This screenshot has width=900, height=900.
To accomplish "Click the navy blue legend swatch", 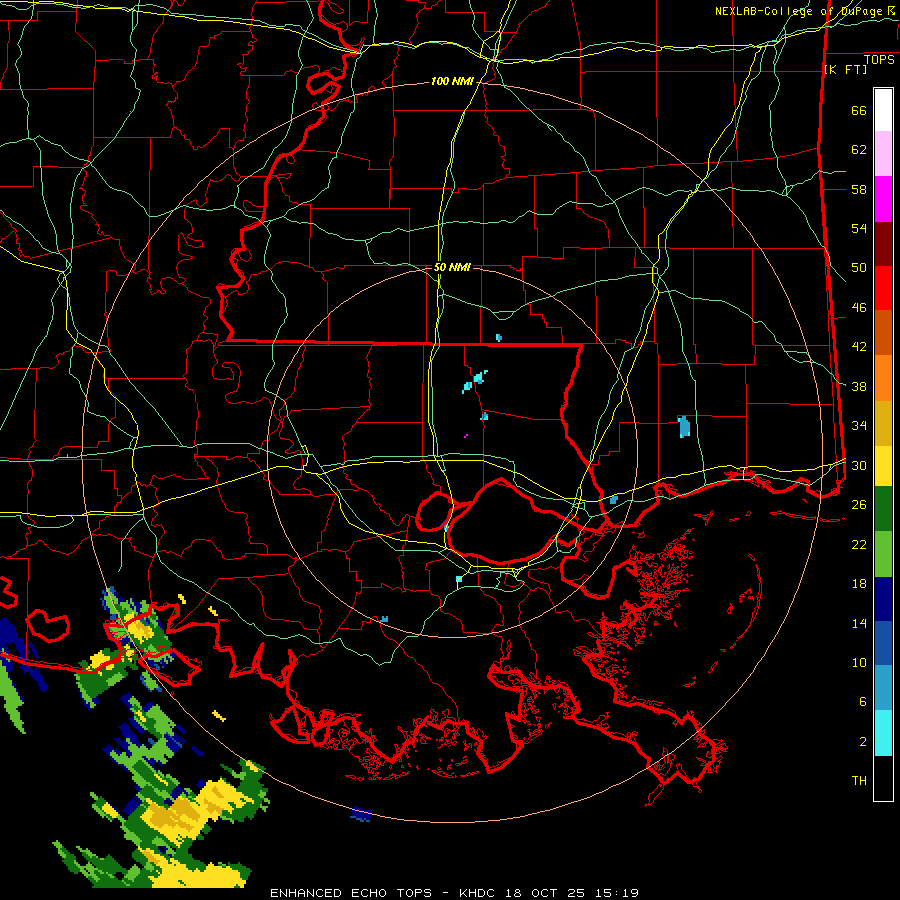I will click(883, 599).
